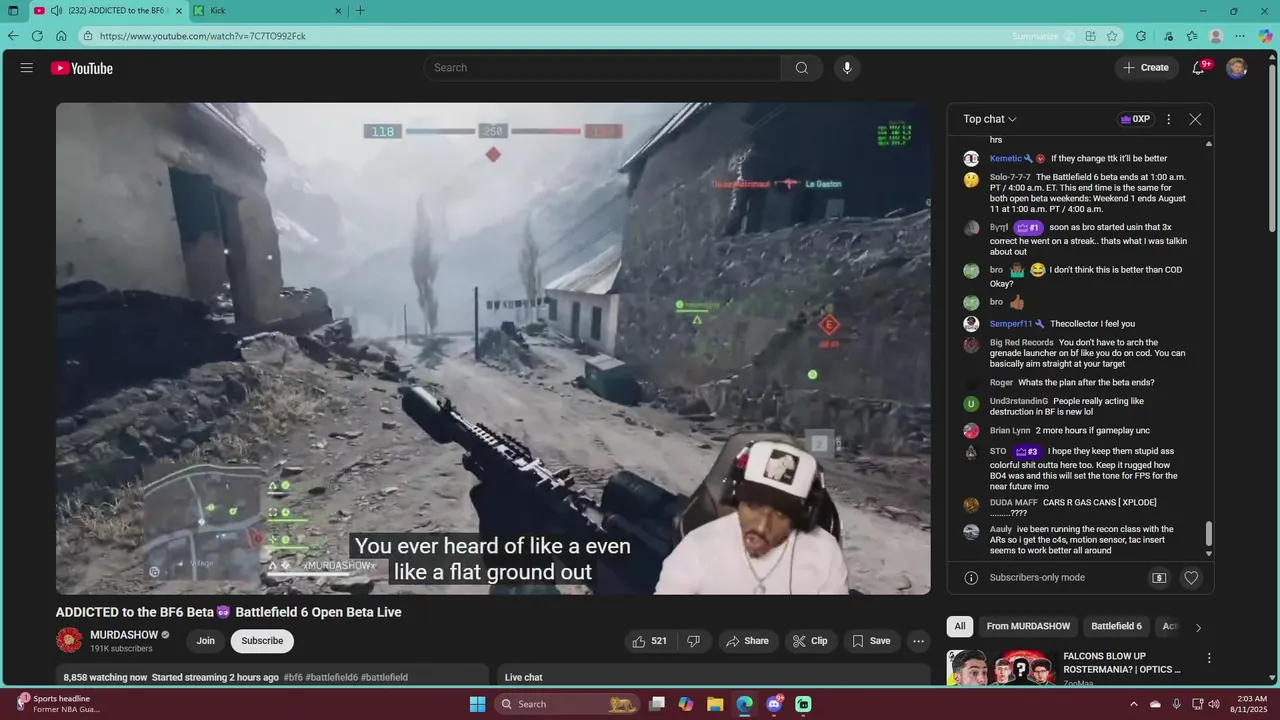Switch to the Kick browser tab

(266, 11)
